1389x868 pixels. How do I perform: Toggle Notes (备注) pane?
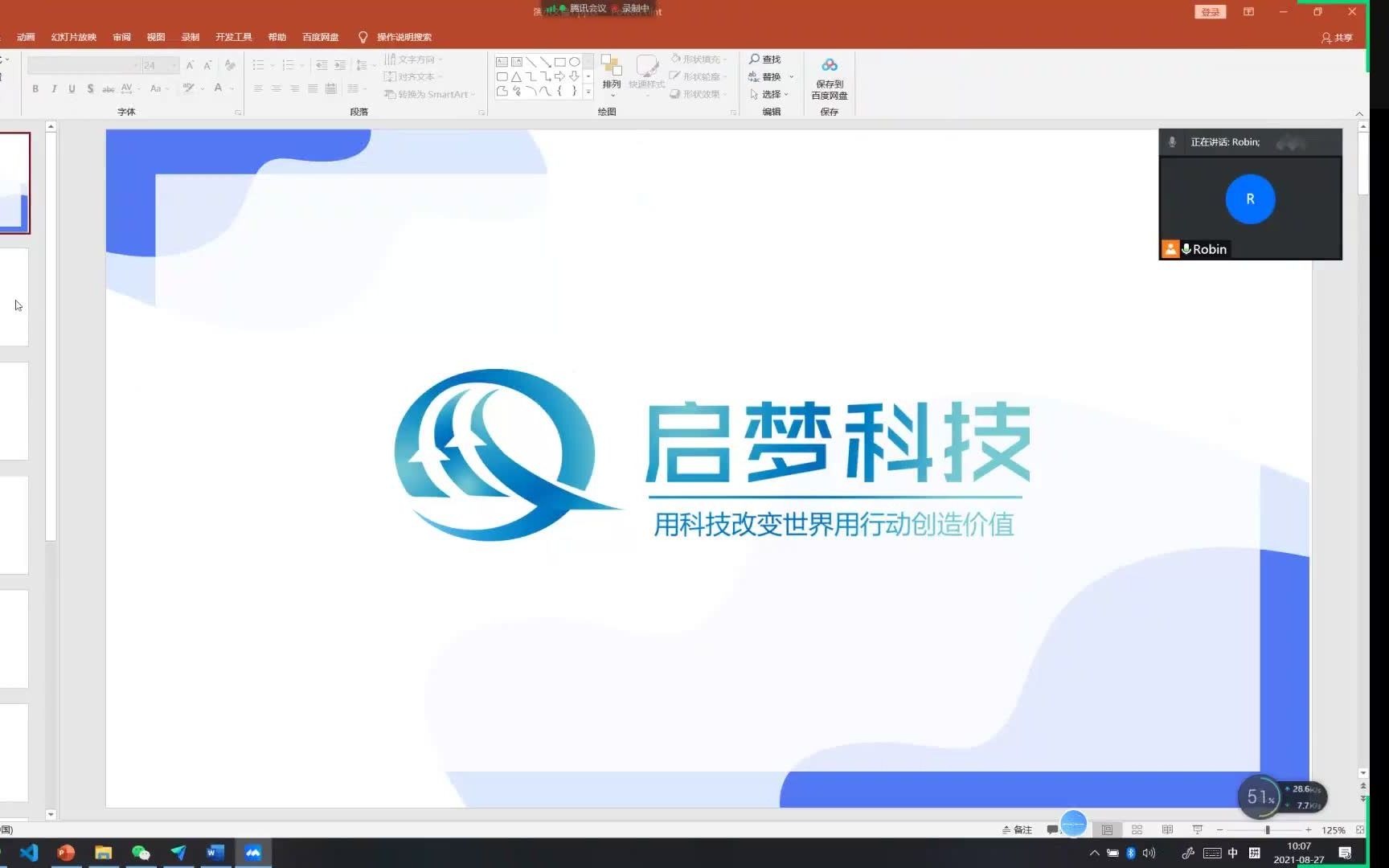[1017, 829]
